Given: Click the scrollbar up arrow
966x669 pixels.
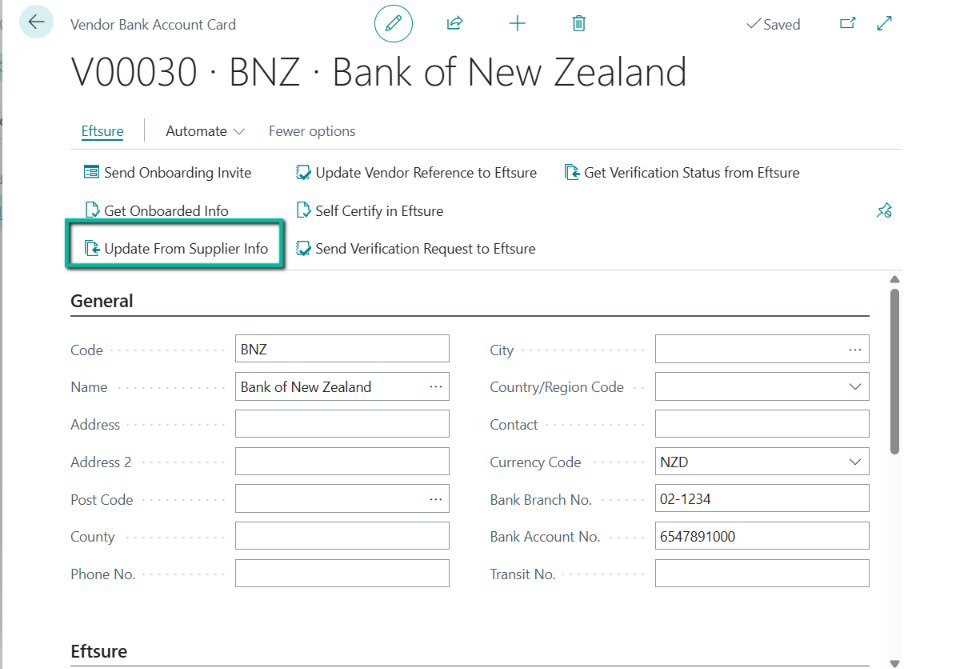Looking at the screenshot, I should [x=895, y=280].
